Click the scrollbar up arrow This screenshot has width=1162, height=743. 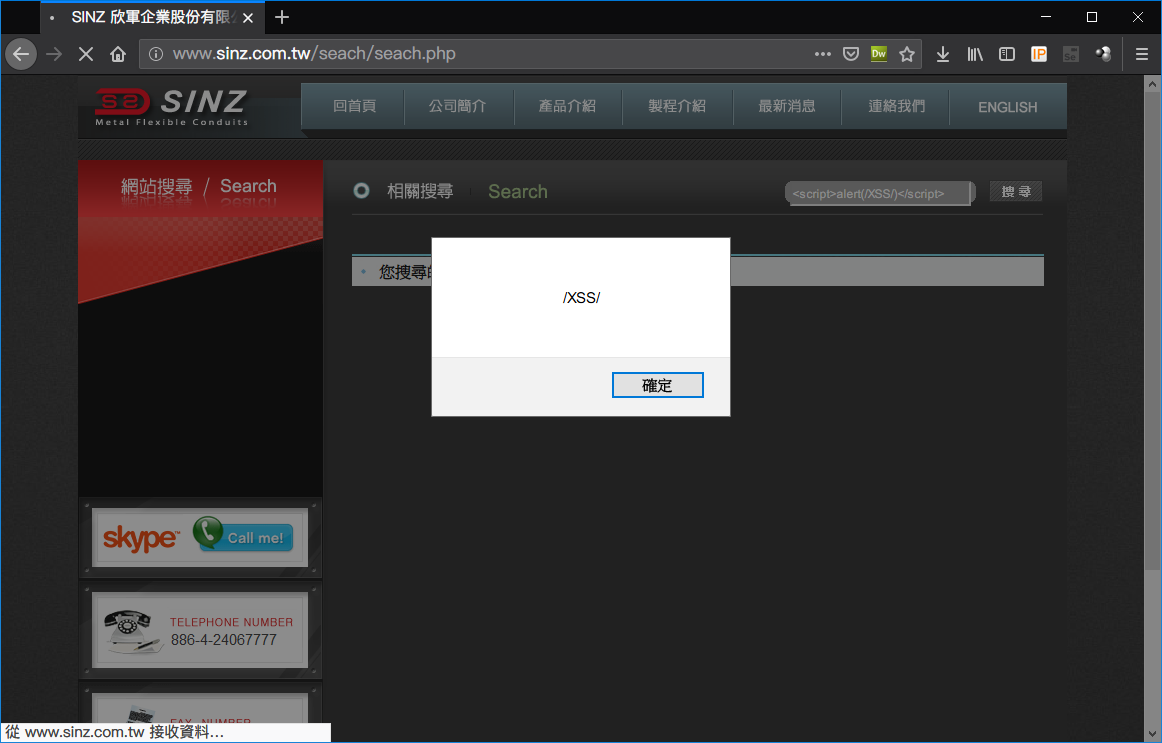1152,84
